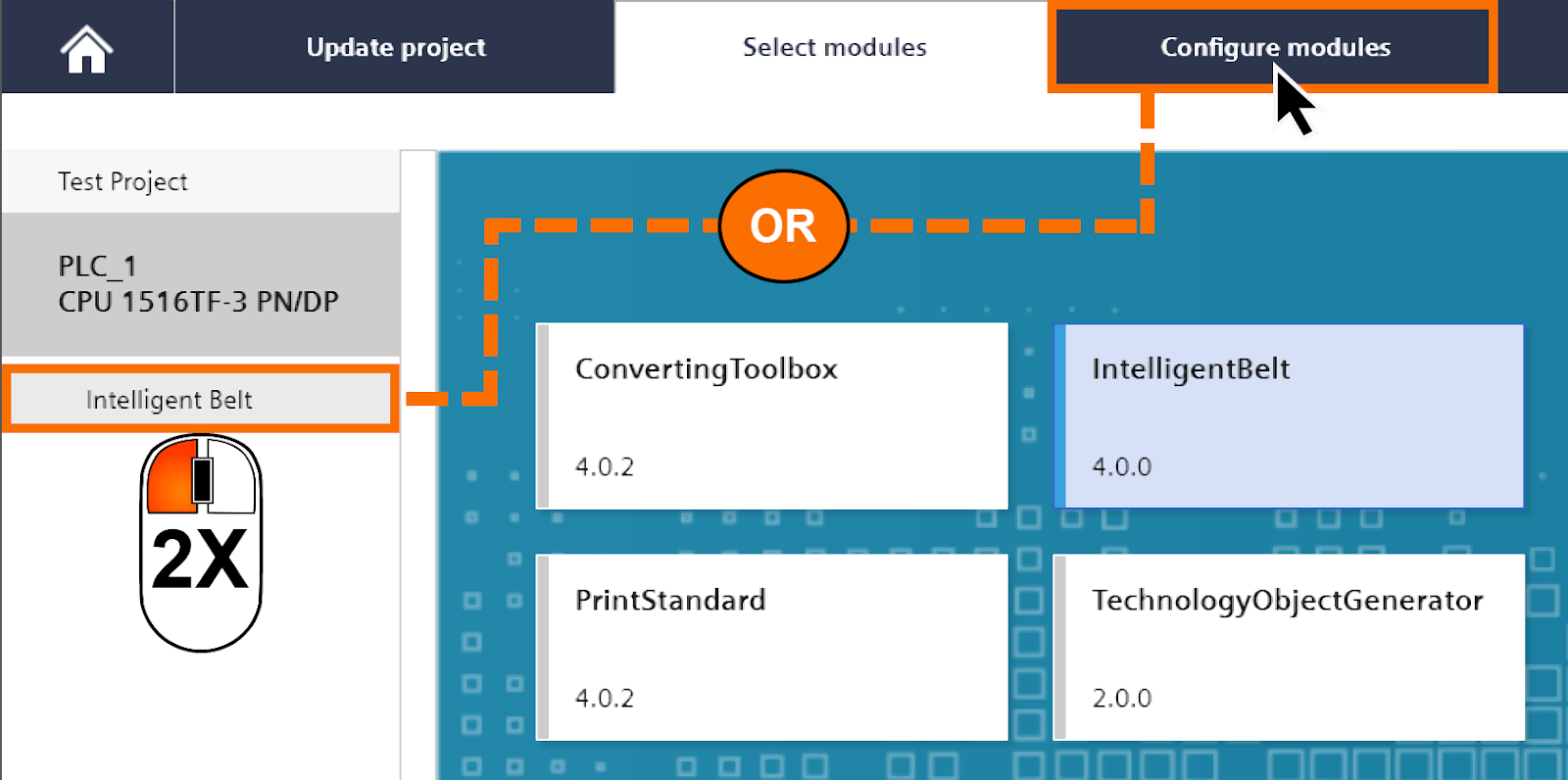Screen dimensions: 1568x780
Task: Switch to the Update project tab
Action: [x=395, y=46]
